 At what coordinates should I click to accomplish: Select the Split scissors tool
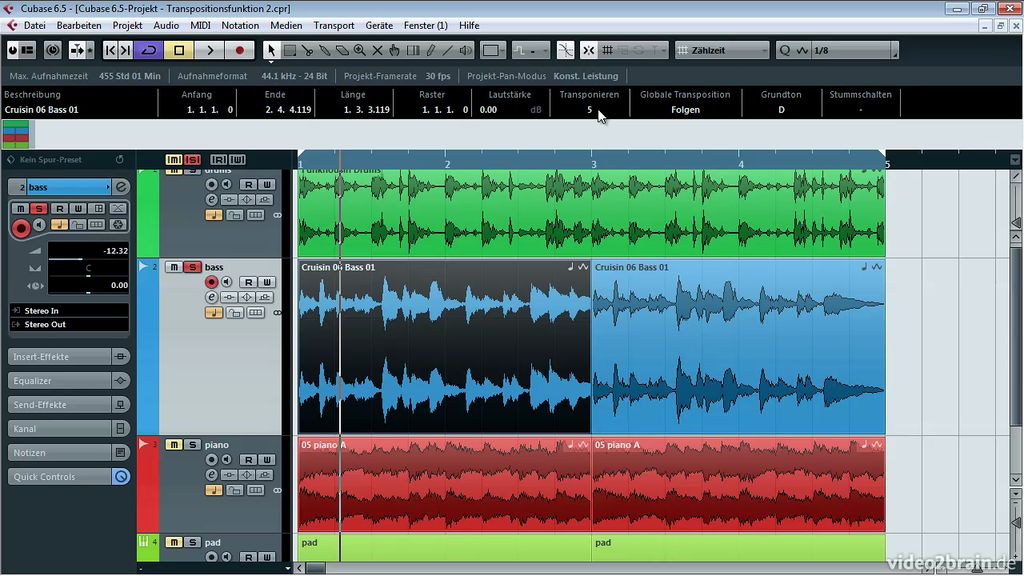[307, 50]
